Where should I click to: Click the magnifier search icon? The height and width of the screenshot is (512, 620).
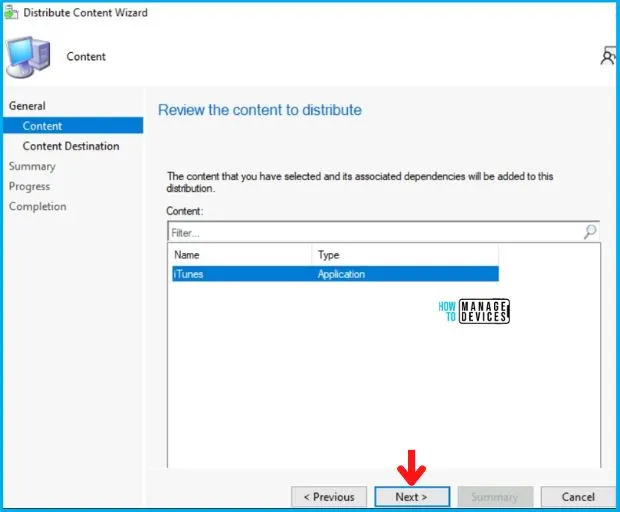[x=590, y=232]
